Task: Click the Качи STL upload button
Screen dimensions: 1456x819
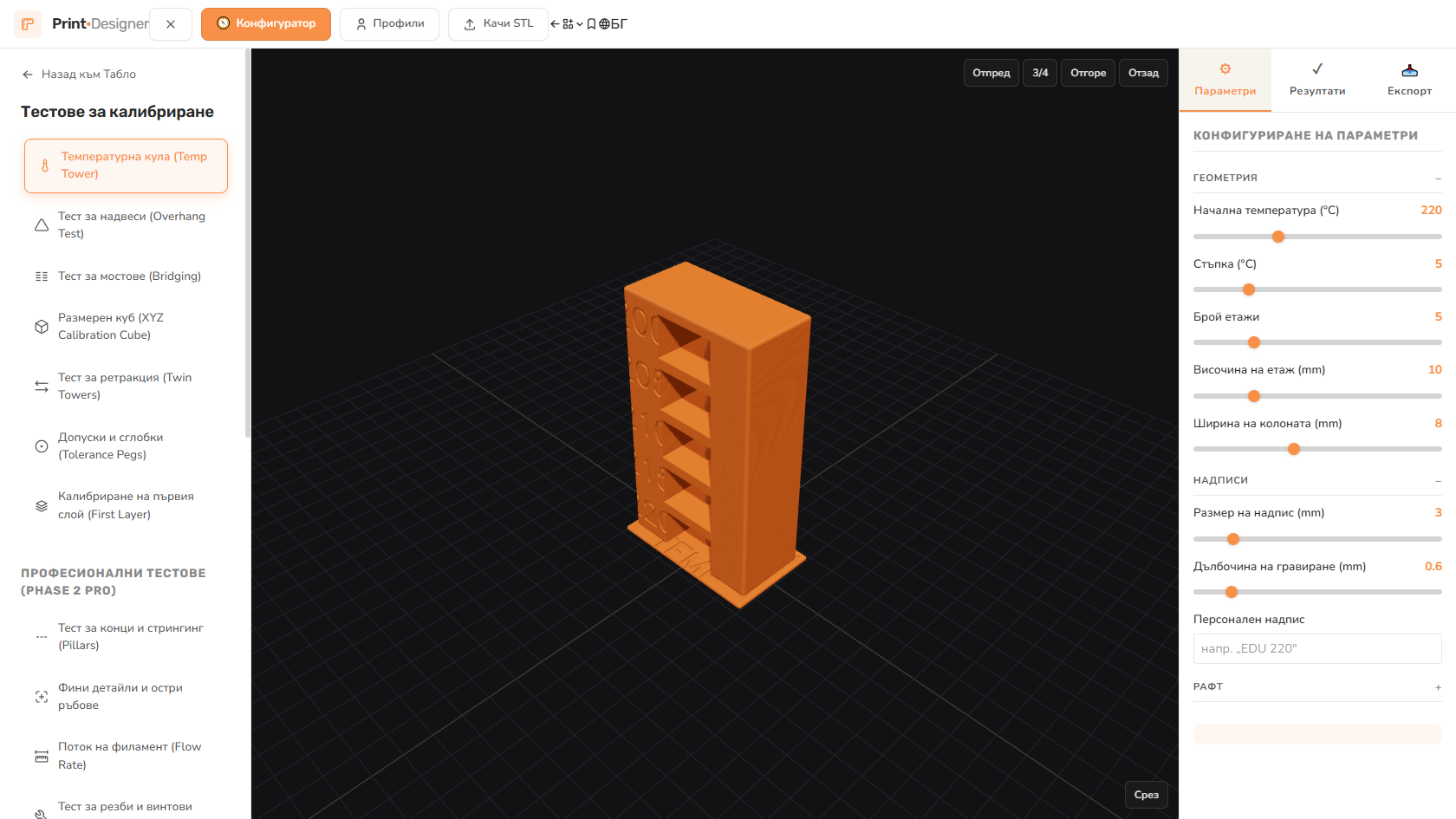Action: click(x=497, y=24)
